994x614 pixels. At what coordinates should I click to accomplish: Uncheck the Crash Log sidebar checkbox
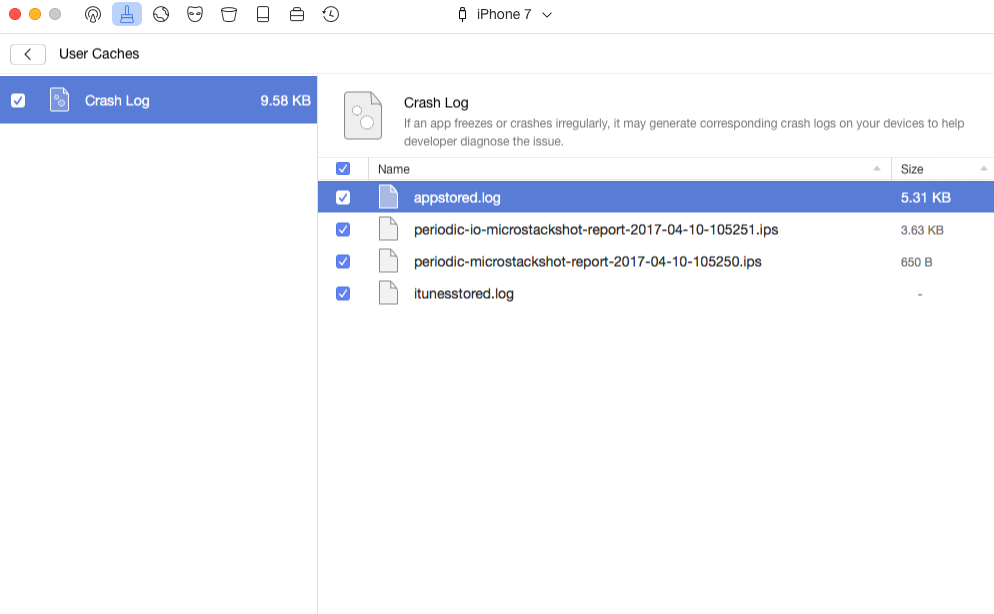(18, 100)
